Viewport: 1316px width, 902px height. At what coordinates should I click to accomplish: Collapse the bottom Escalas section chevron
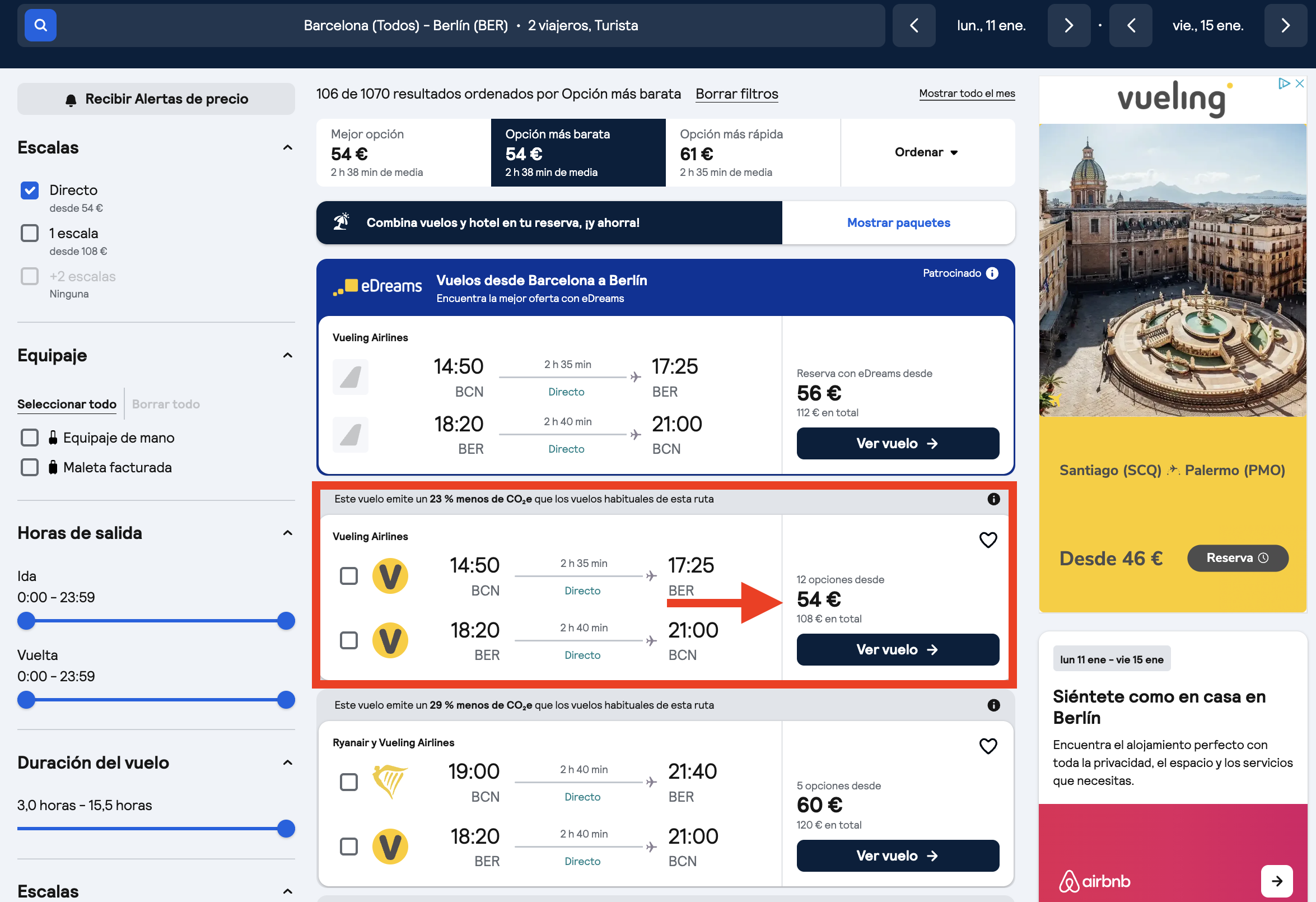(288, 892)
